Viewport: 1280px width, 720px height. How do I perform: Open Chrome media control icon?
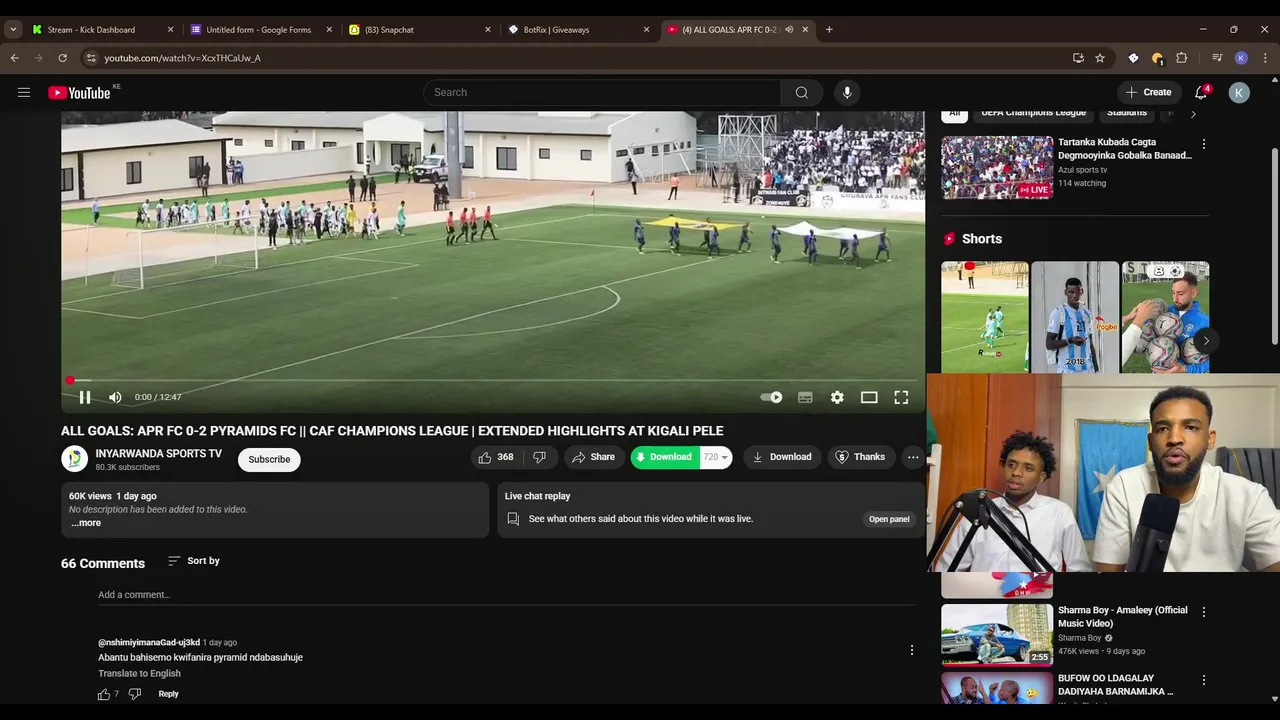1217,58
